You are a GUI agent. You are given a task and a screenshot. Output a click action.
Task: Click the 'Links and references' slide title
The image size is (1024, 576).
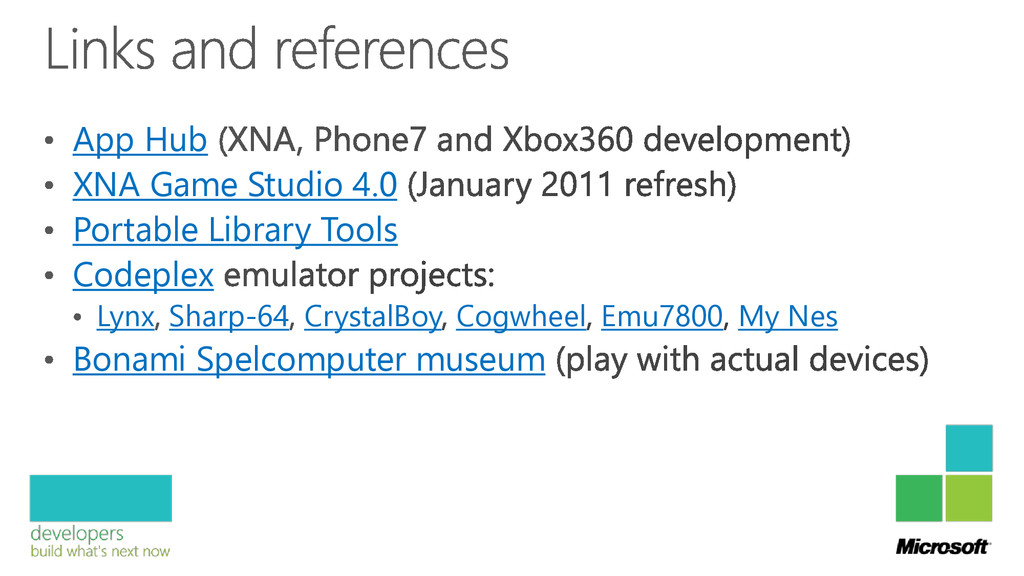tap(277, 50)
